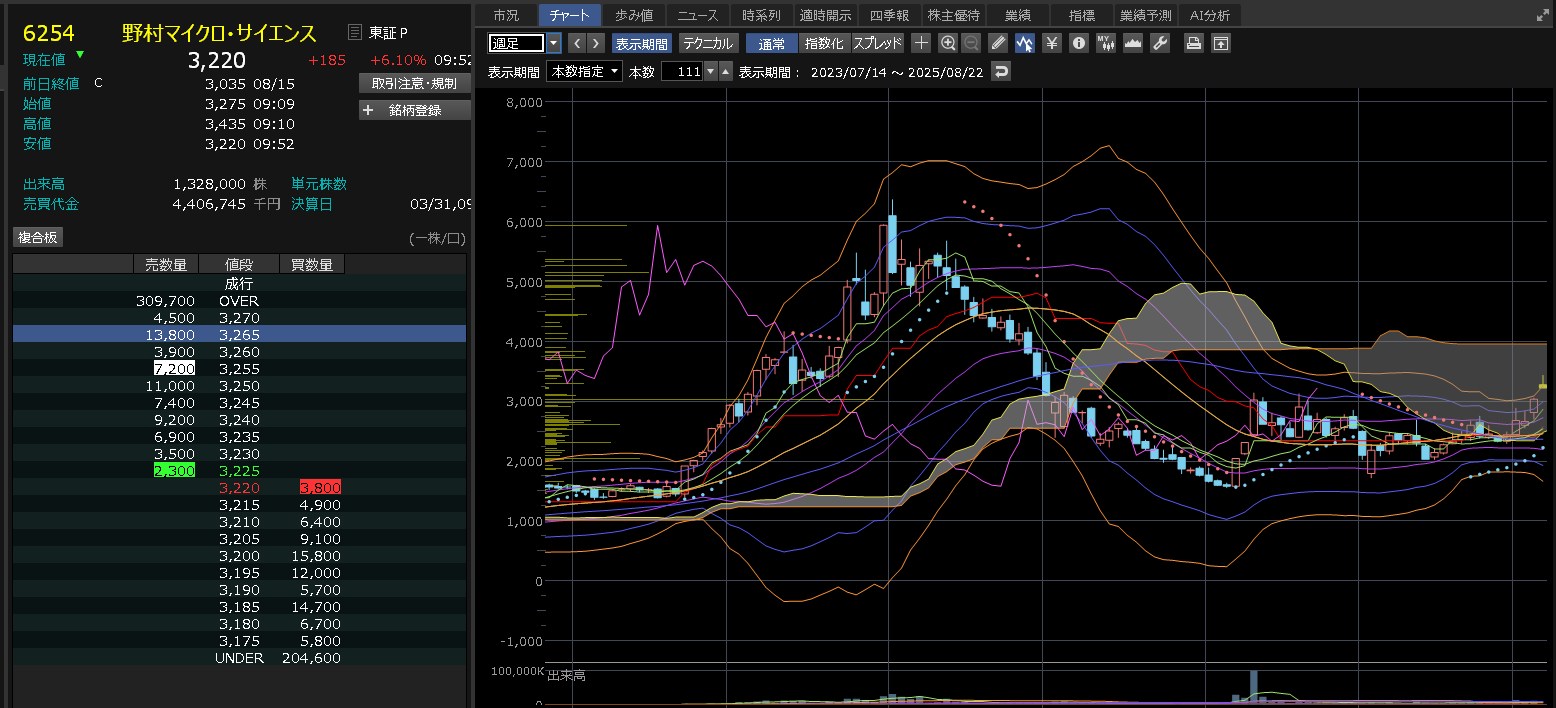Increase the bar count with up arrow

[726, 72]
